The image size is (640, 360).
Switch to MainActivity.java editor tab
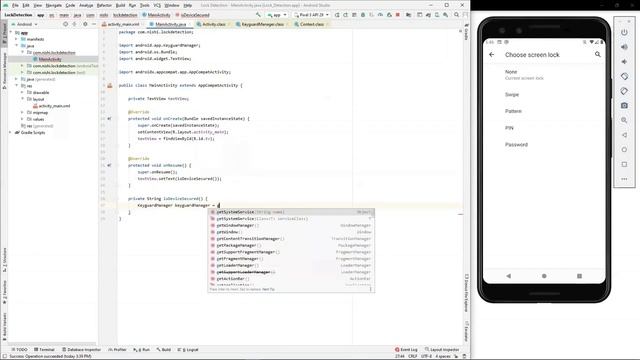[171, 24]
